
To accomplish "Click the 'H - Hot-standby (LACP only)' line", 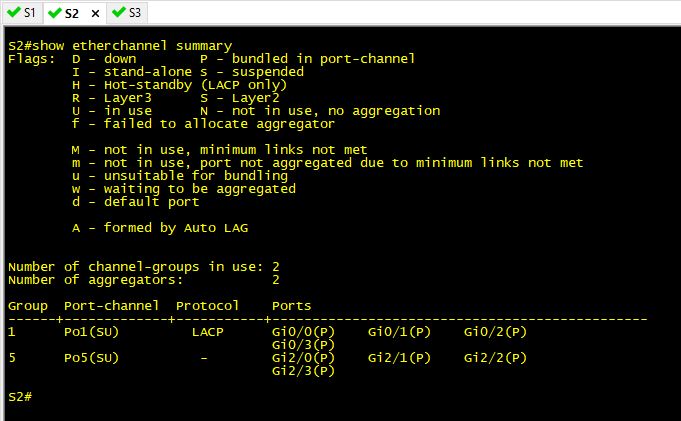I will click(x=179, y=85).
